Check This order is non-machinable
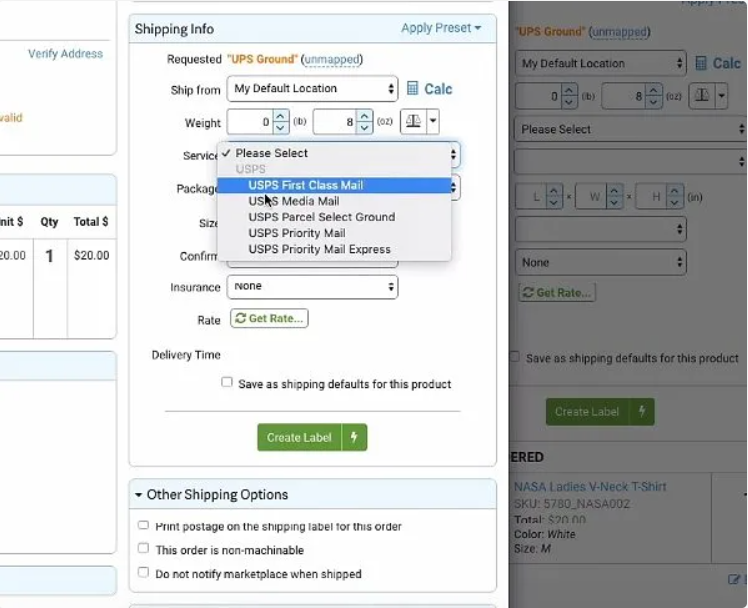Screen dimensions: 748x608 [x=143, y=548]
